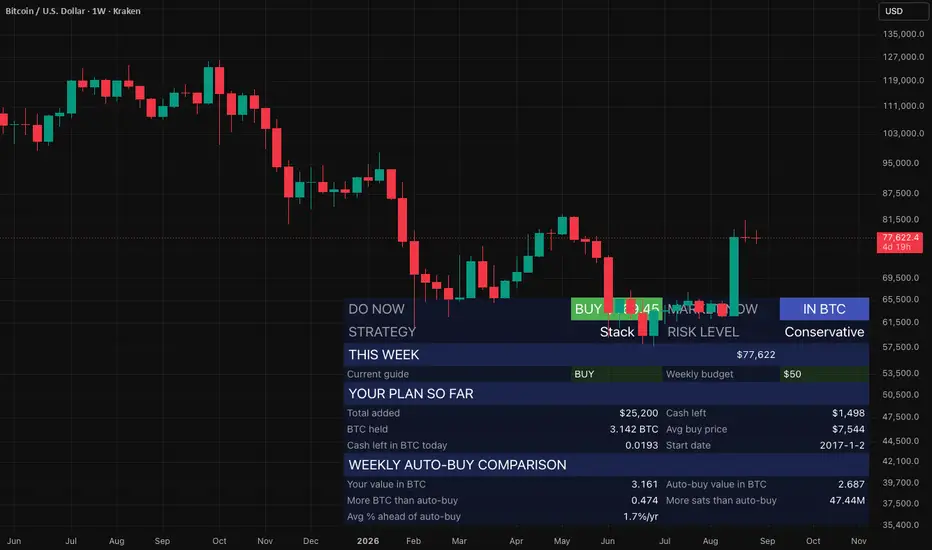Click the 2017-1-2 start date value
This screenshot has width=932, height=550.
pyautogui.click(x=842, y=445)
